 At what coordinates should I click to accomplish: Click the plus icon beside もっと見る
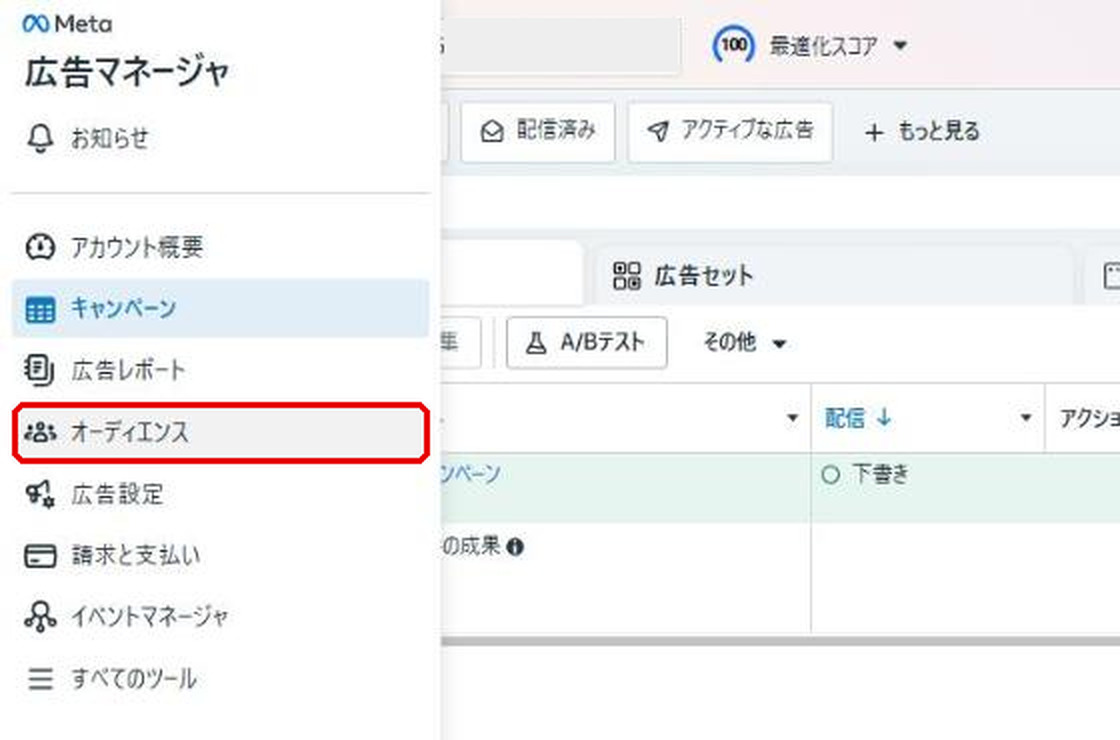(x=874, y=132)
